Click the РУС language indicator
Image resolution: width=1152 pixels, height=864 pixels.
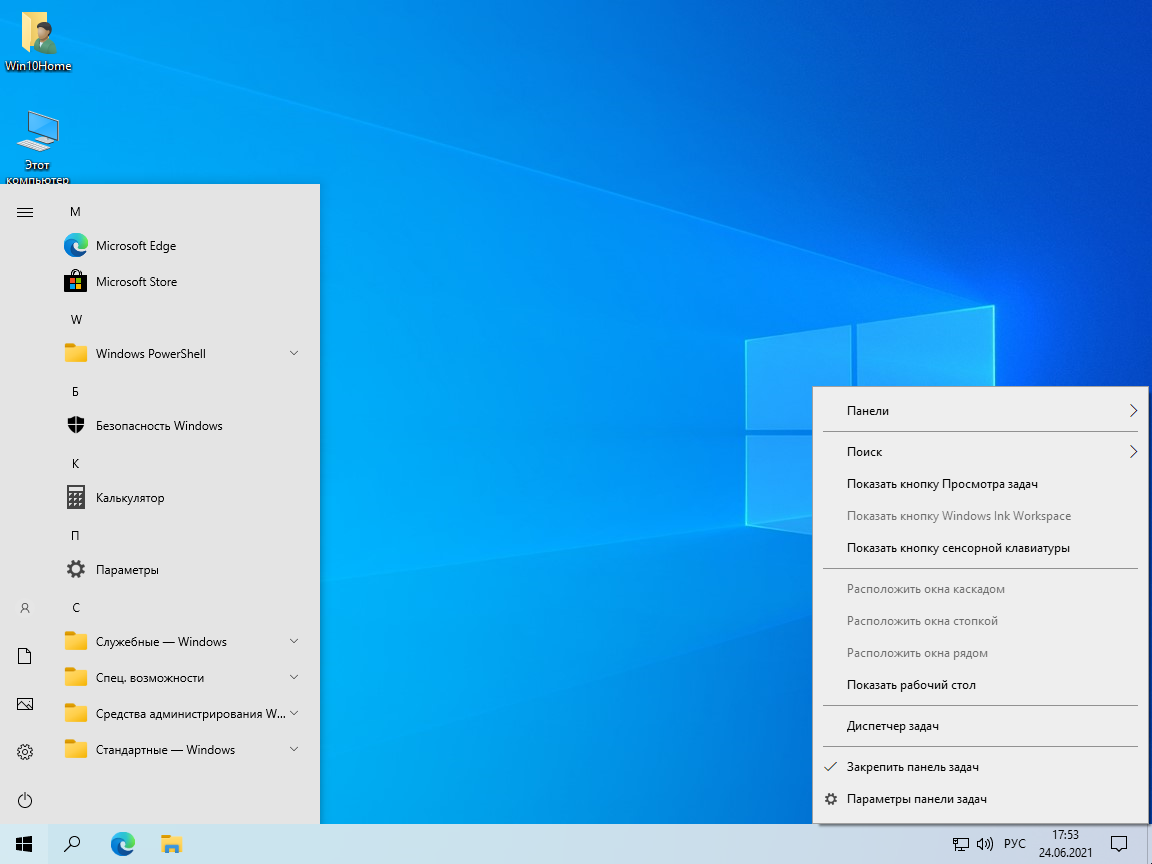pos(1014,844)
